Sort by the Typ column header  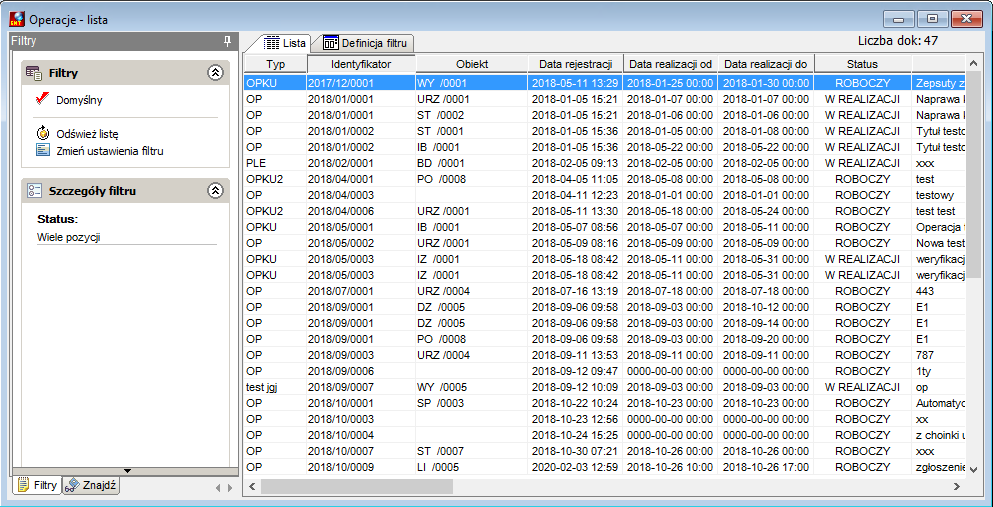275,64
